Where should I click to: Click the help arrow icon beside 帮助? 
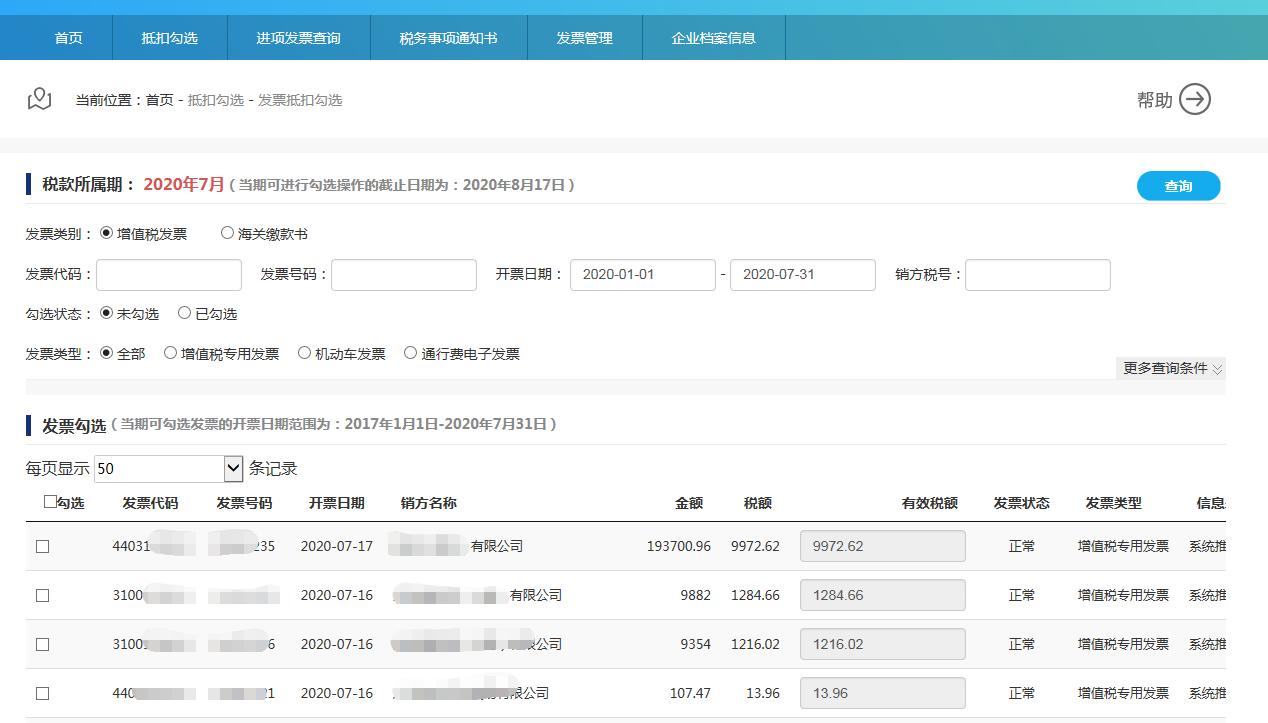(1196, 99)
